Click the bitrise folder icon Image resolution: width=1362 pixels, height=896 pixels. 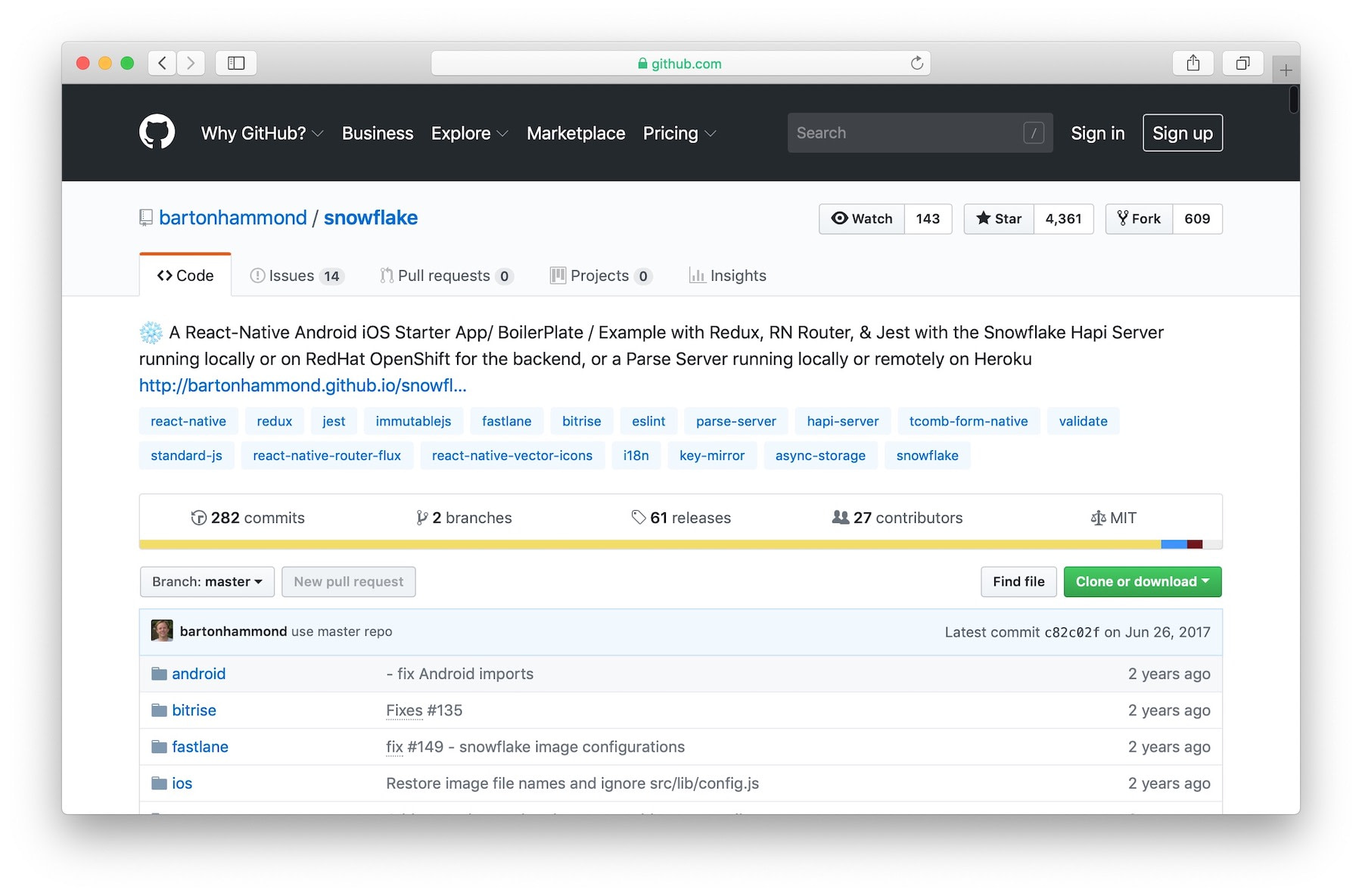coord(159,710)
